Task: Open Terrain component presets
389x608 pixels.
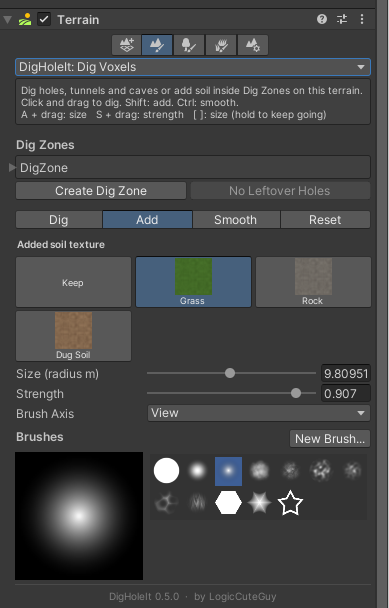Action: [342, 19]
